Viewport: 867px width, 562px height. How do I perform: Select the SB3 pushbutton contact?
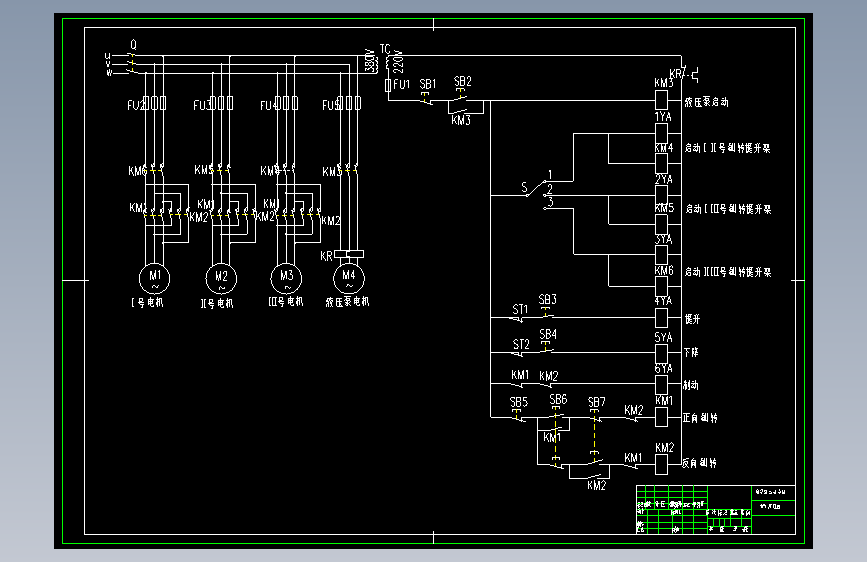[x=546, y=314]
